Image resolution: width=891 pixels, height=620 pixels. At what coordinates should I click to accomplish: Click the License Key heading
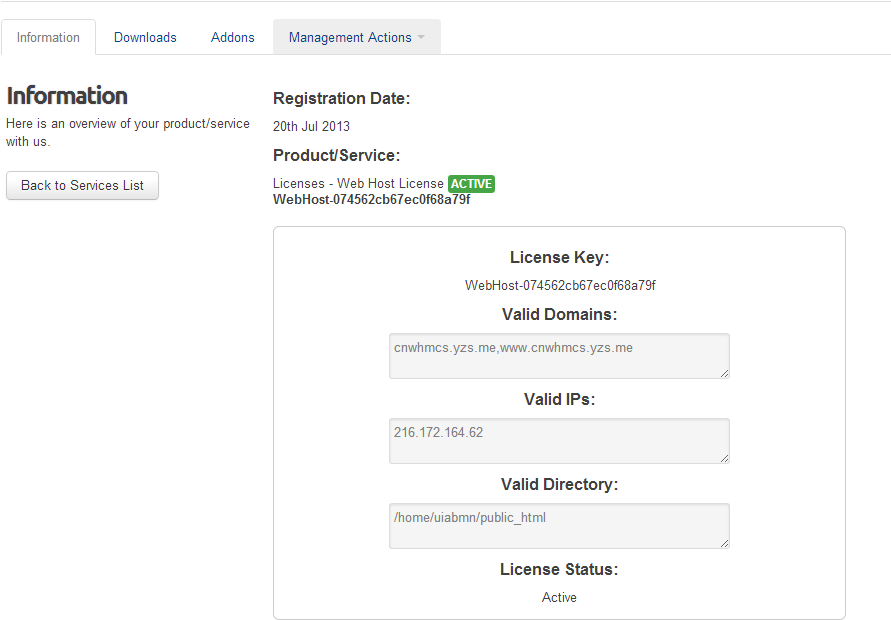560,257
